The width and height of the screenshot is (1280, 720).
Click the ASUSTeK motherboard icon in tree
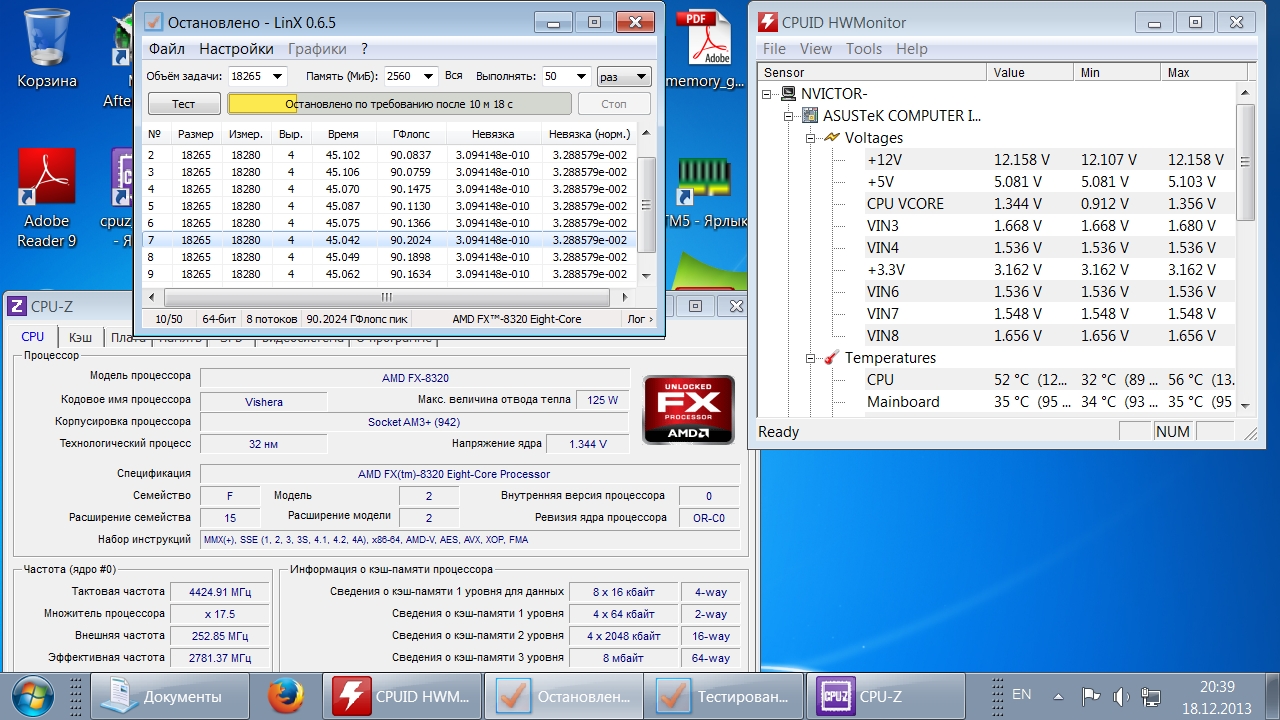[810, 116]
